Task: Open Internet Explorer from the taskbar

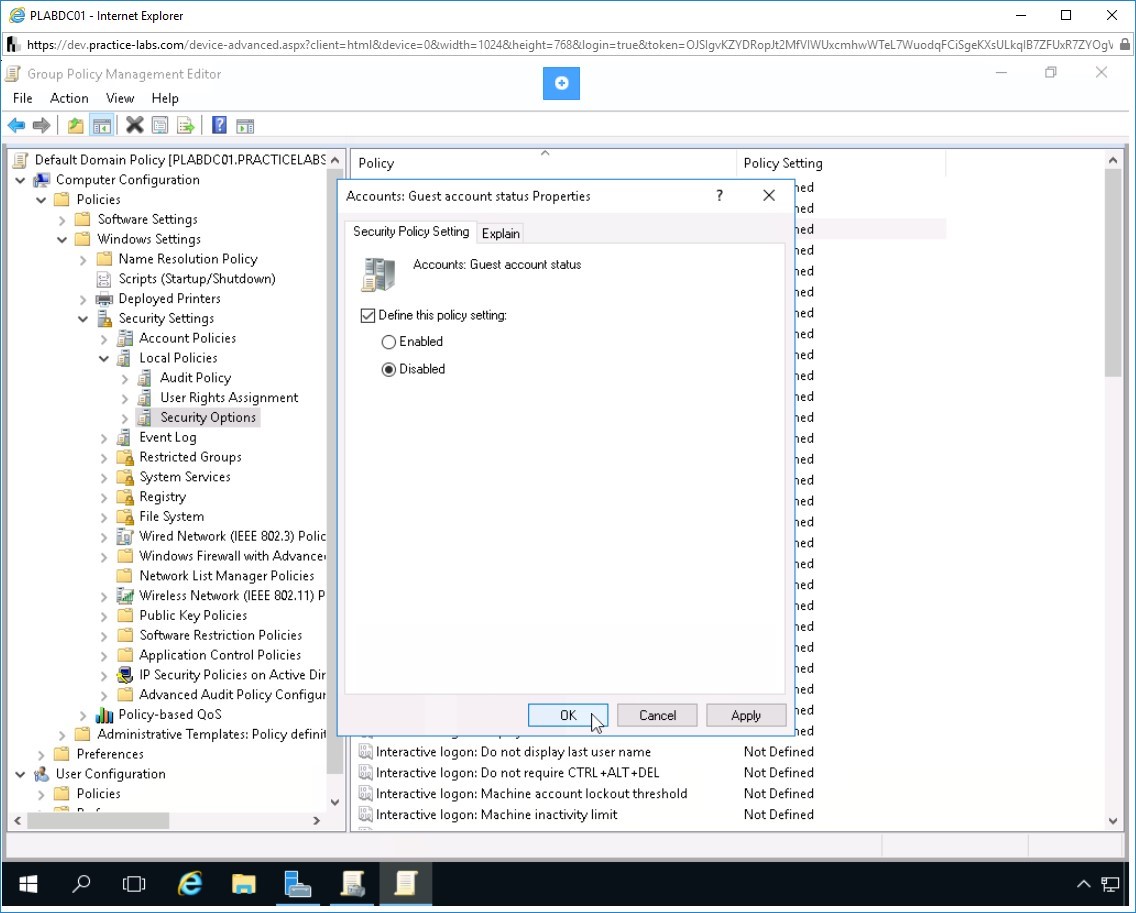Action: click(x=191, y=883)
